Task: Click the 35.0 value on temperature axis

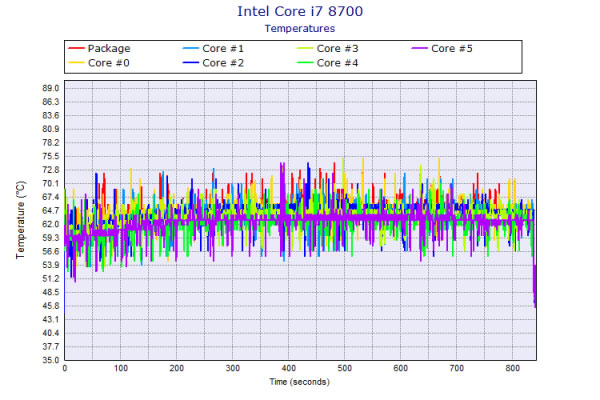Action: 51,360
